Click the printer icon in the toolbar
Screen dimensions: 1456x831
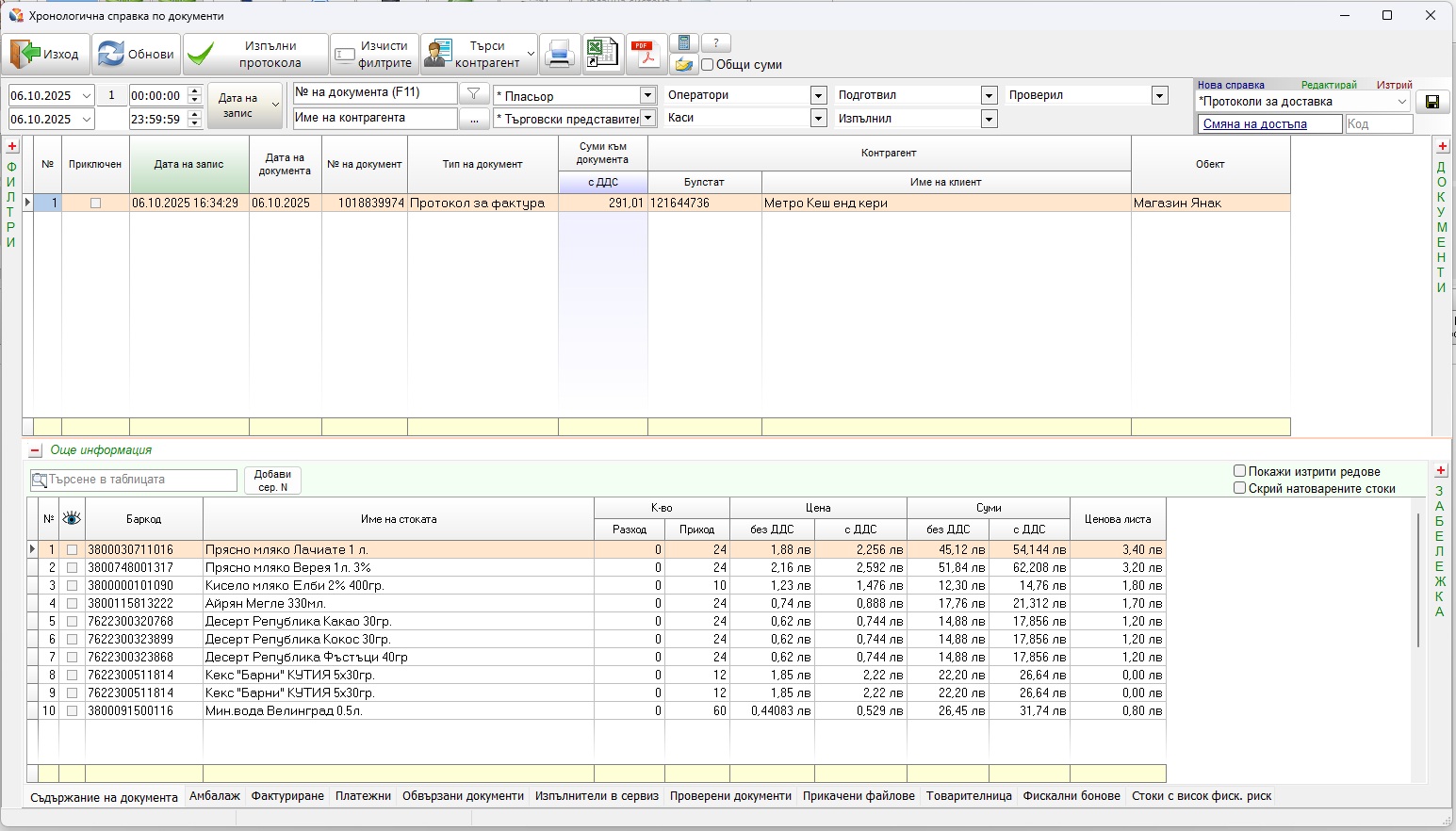[559, 55]
